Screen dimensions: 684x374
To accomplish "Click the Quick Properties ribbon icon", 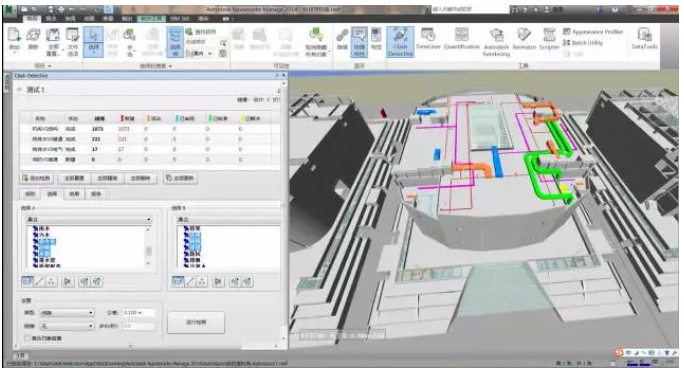I will (x=359, y=41).
